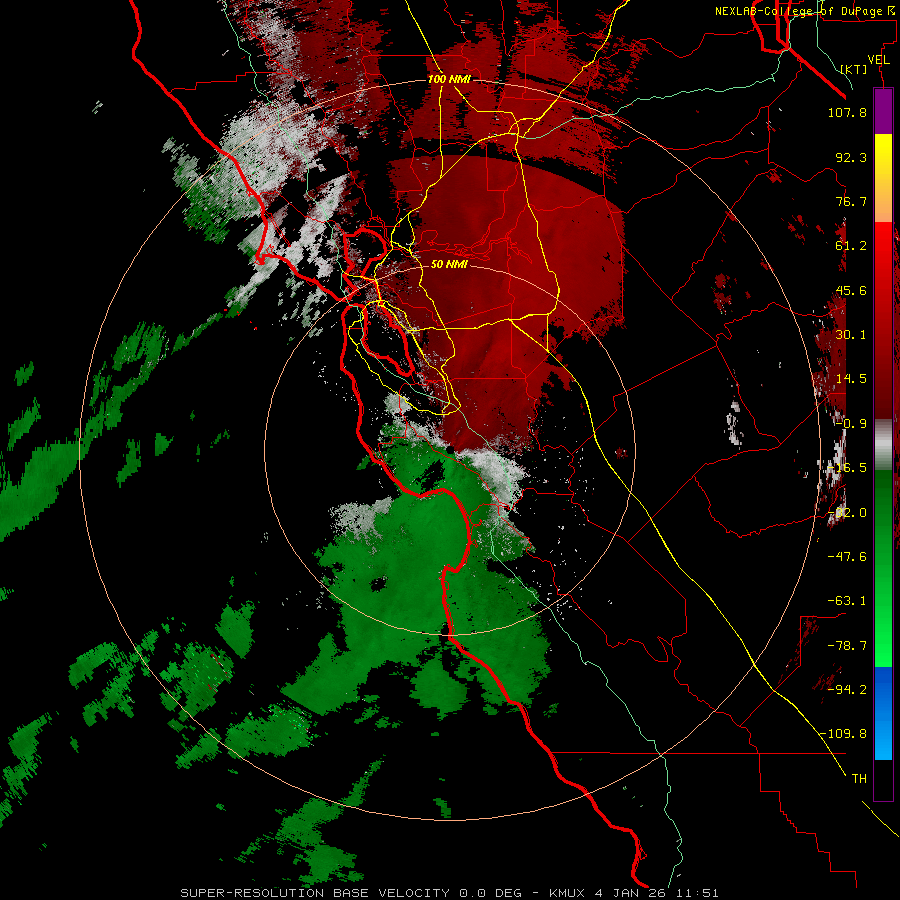Click the 50 NMI range ring label
Image resolution: width=900 pixels, height=900 pixels.
click(449, 264)
